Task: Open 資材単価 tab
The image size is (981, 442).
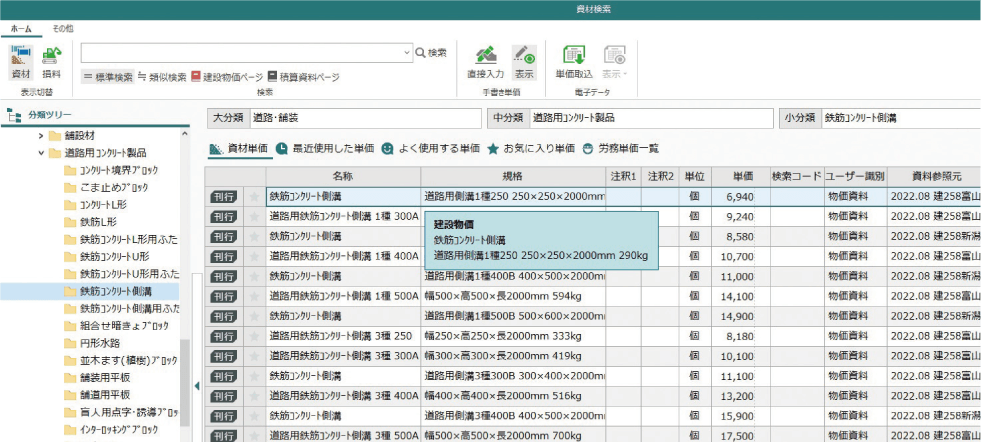Action: click(x=239, y=149)
